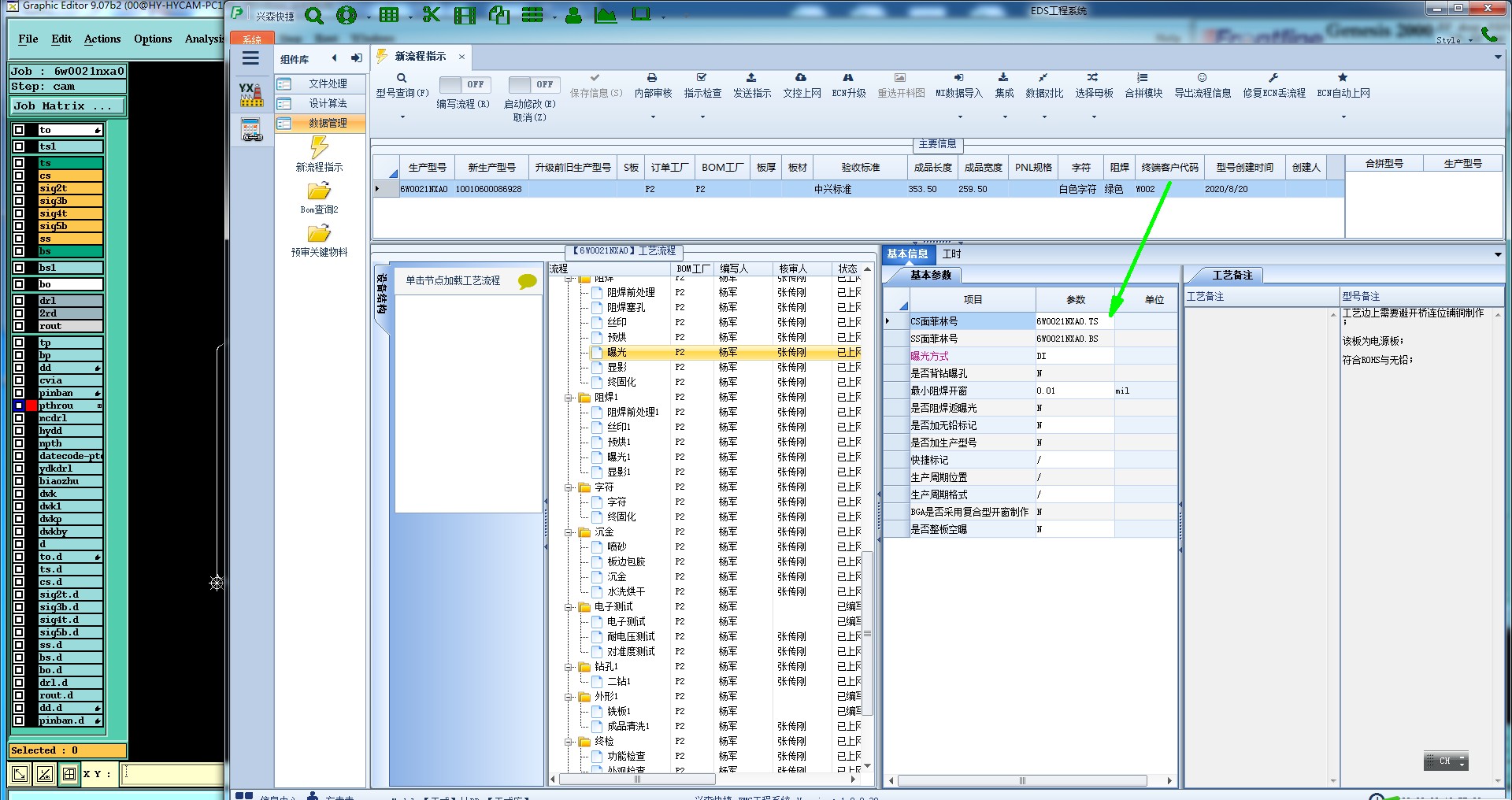Viewport: 1512px width, 800px height.
Task: Click the green table grid icon
Action: pos(388,15)
